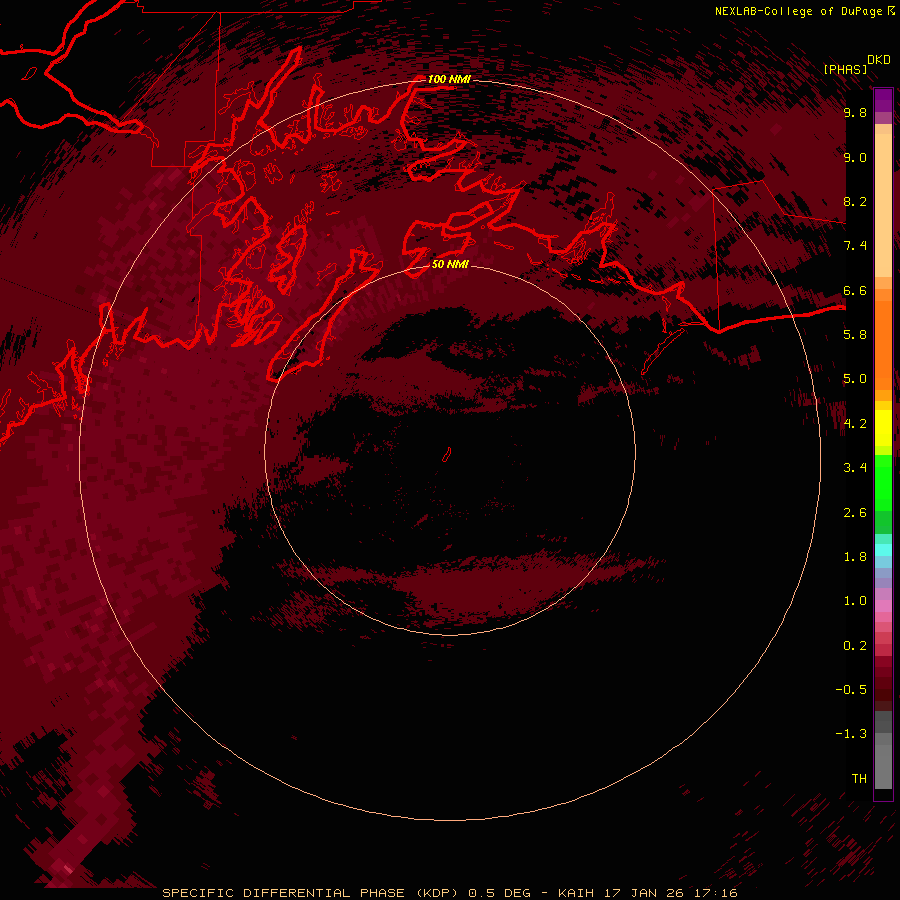The height and width of the screenshot is (900, 900).
Task: Click the [PHAS] units label
Action: tap(845, 69)
